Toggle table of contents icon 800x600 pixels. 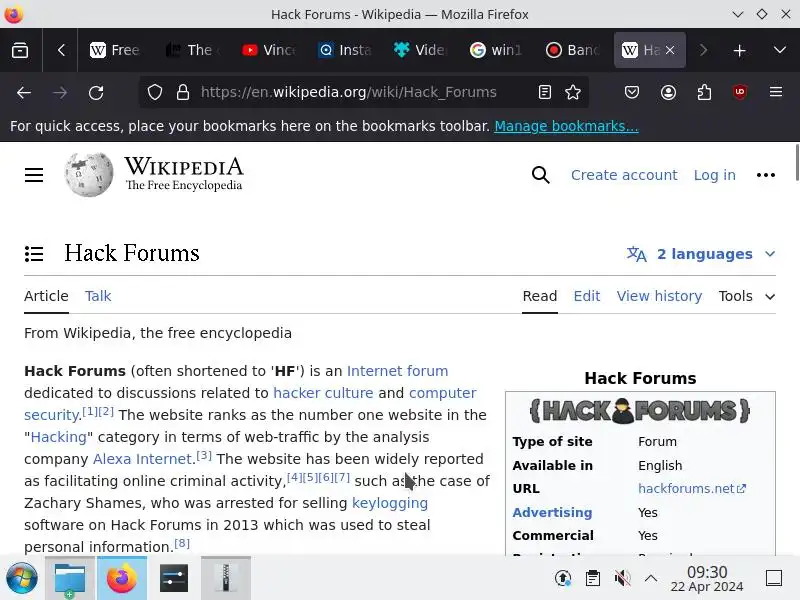coord(34,254)
